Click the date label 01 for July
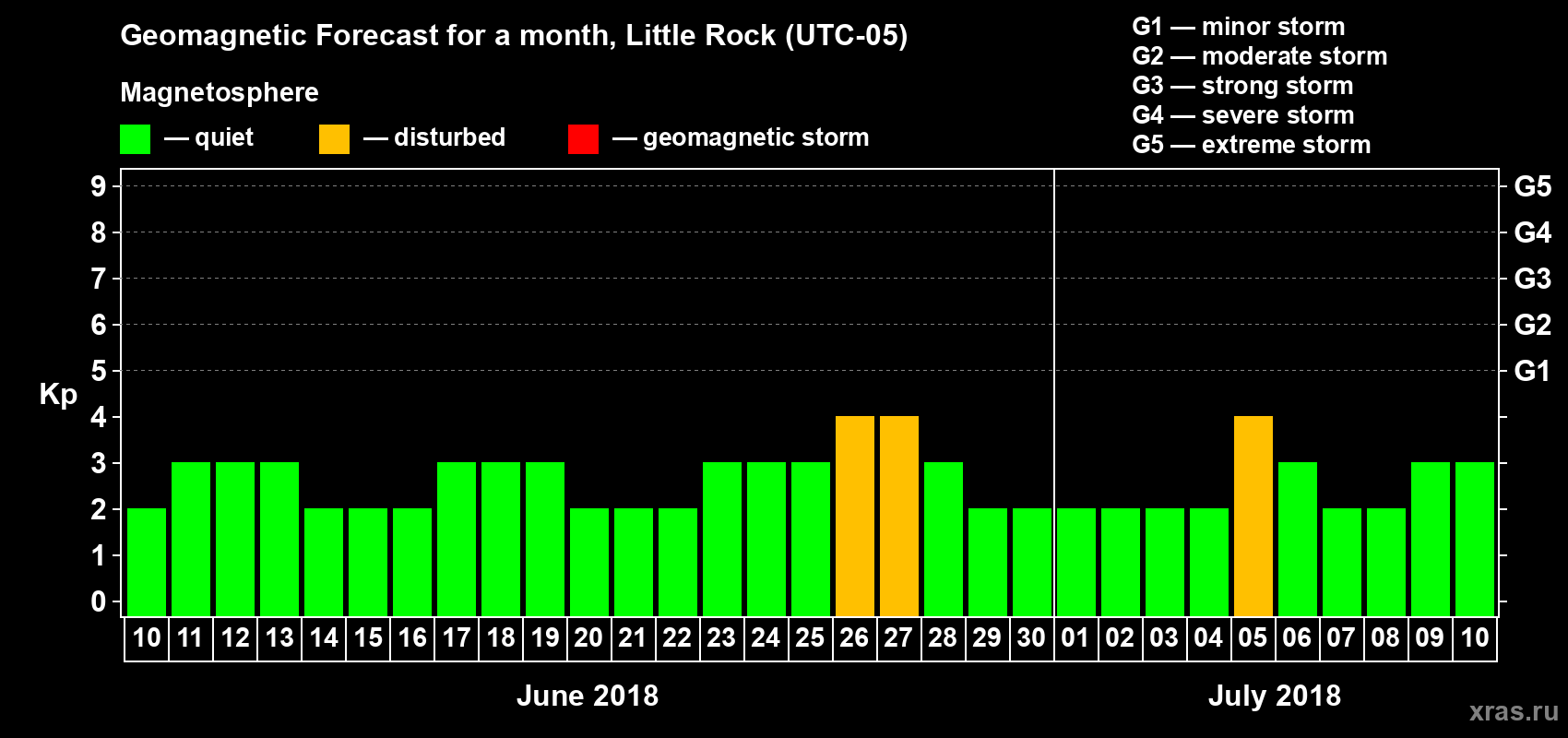The image size is (1568, 738). click(1075, 637)
